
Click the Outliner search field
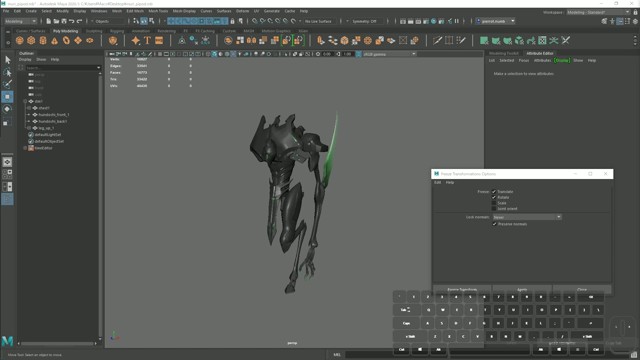[x=60, y=68]
